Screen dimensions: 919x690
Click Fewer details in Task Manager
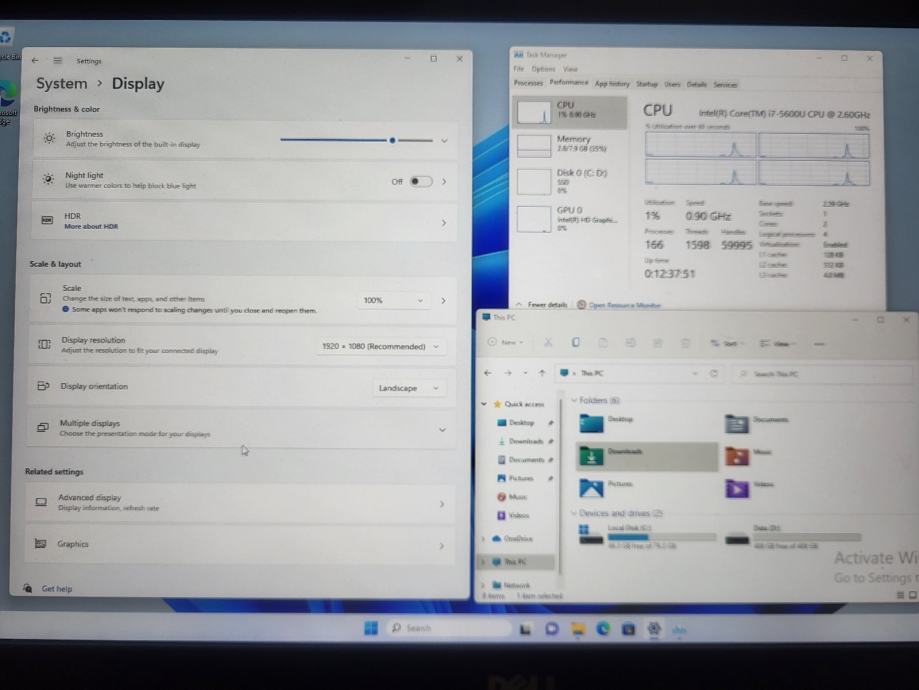click(542, 305)
